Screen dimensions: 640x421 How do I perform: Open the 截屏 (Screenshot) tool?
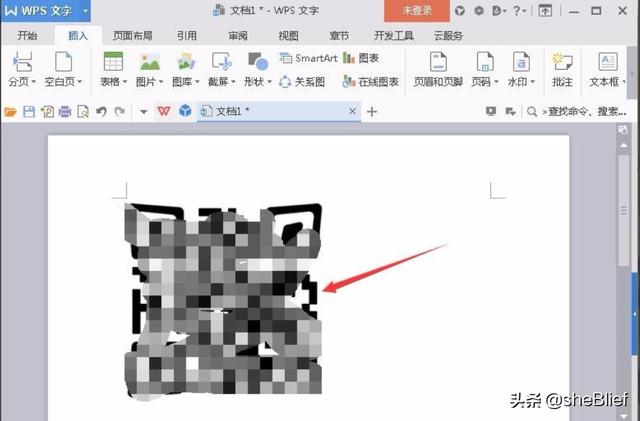click(220, 62)
